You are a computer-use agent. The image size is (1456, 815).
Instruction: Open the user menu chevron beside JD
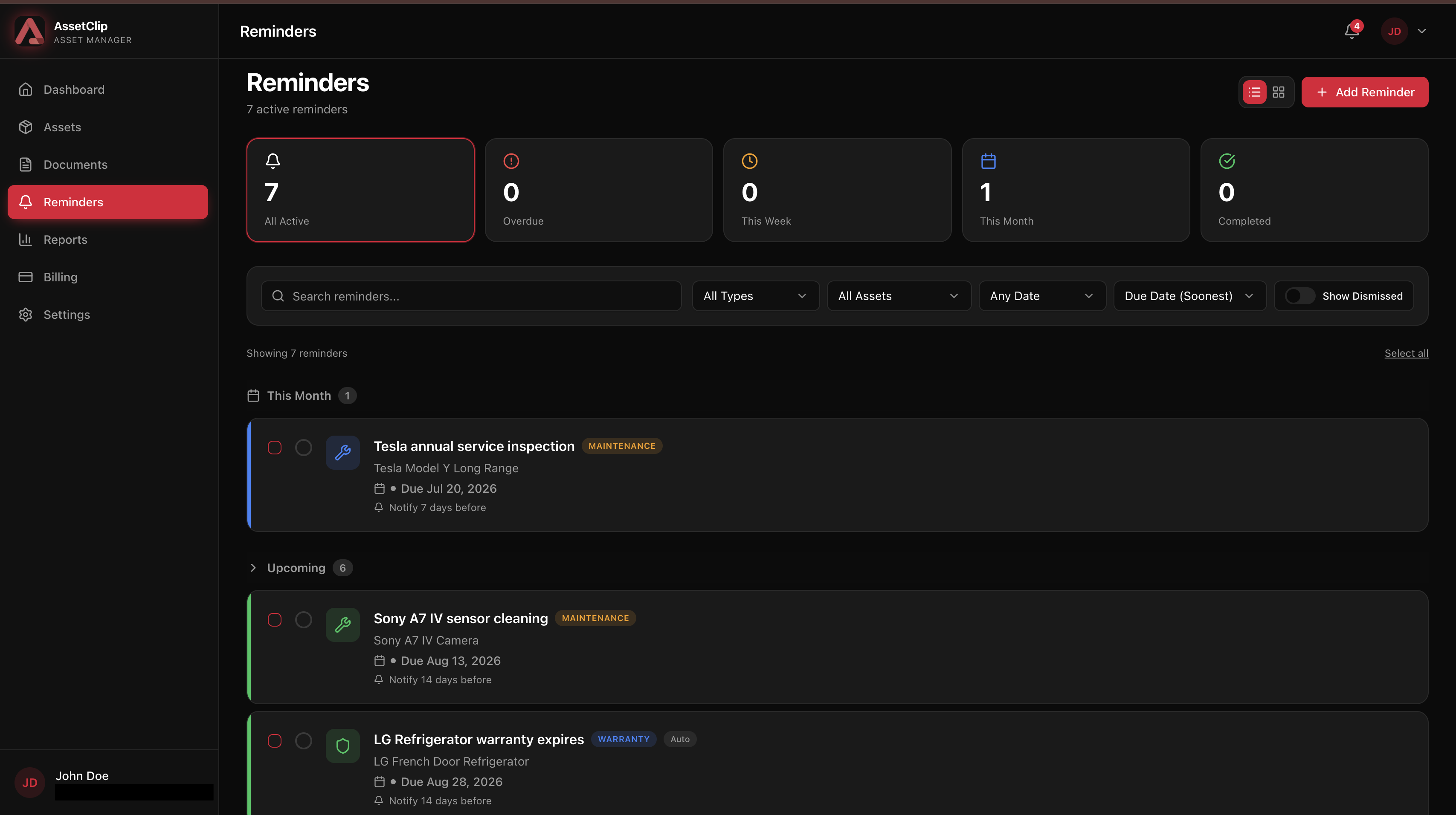click(1421, 31)
